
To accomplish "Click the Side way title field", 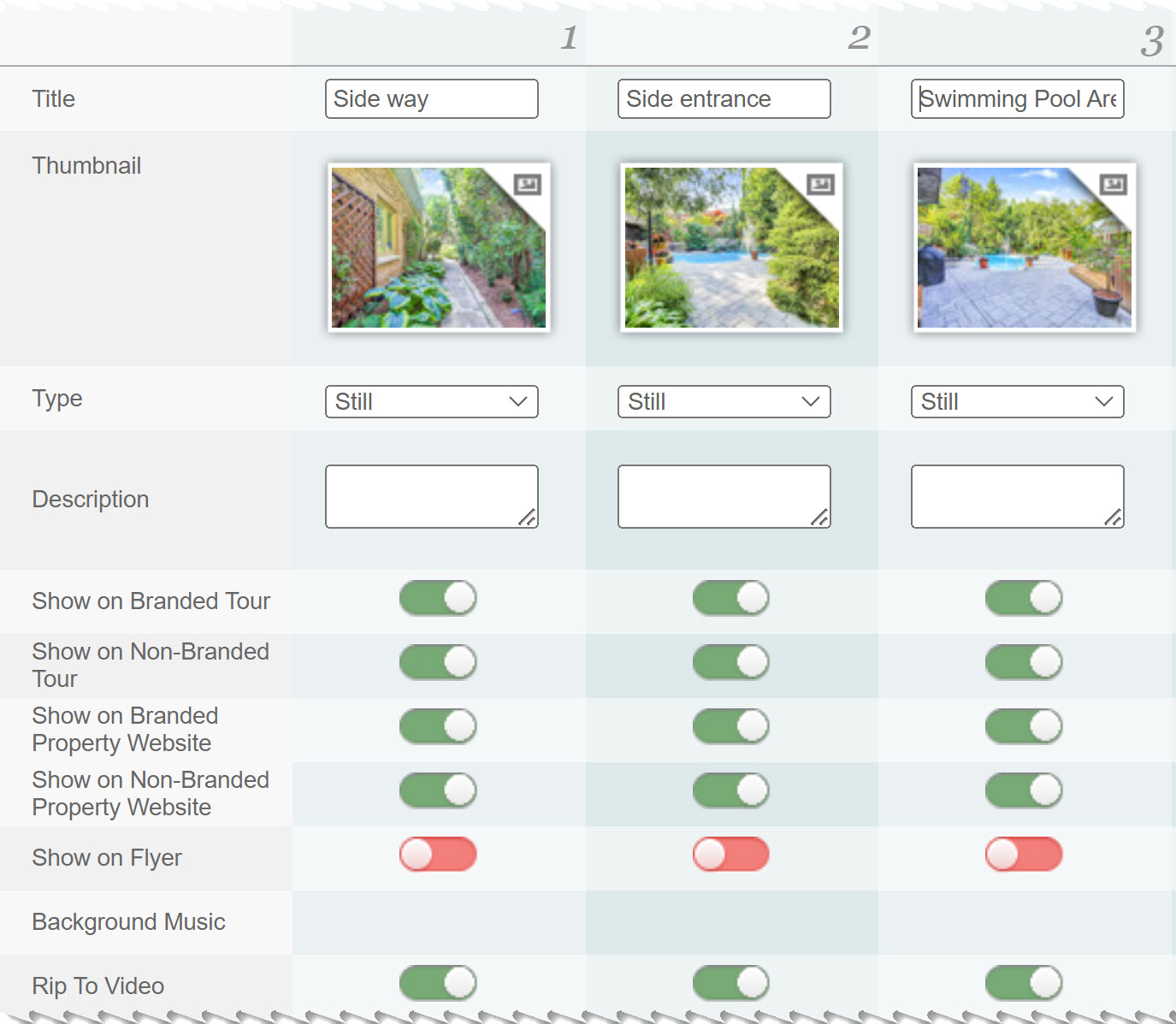I will pyautogui.click(x=432, y=99).
